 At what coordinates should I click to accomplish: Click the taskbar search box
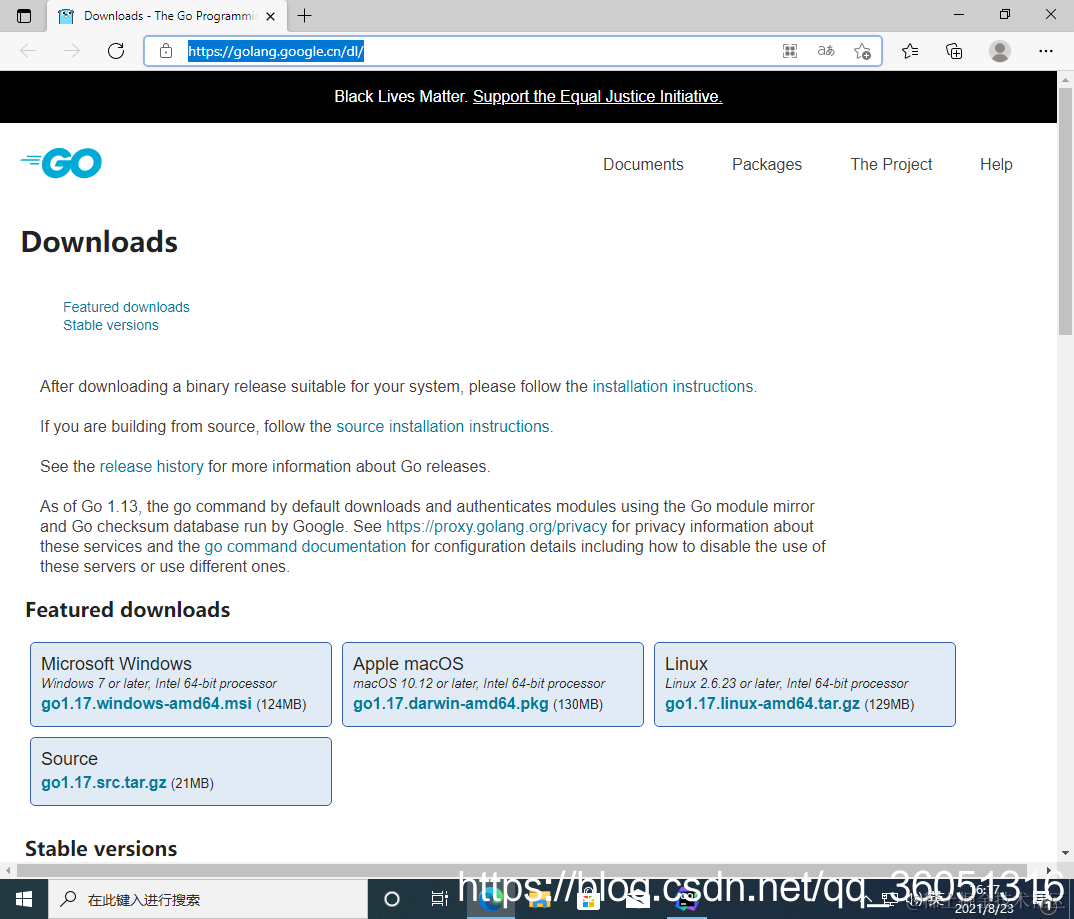tap(208, 899)
